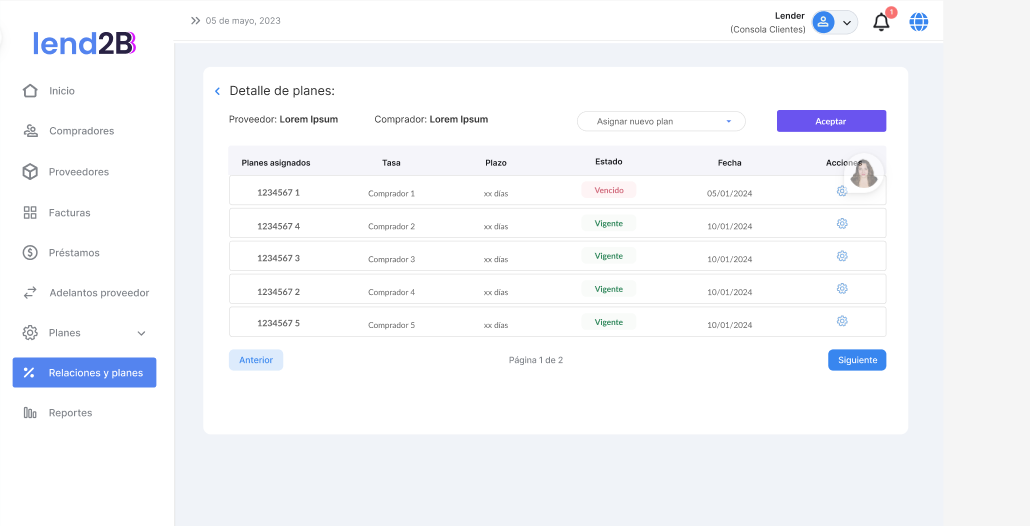Open Facturas from the sidebar
1030x526 pixels.
point(69,213)
